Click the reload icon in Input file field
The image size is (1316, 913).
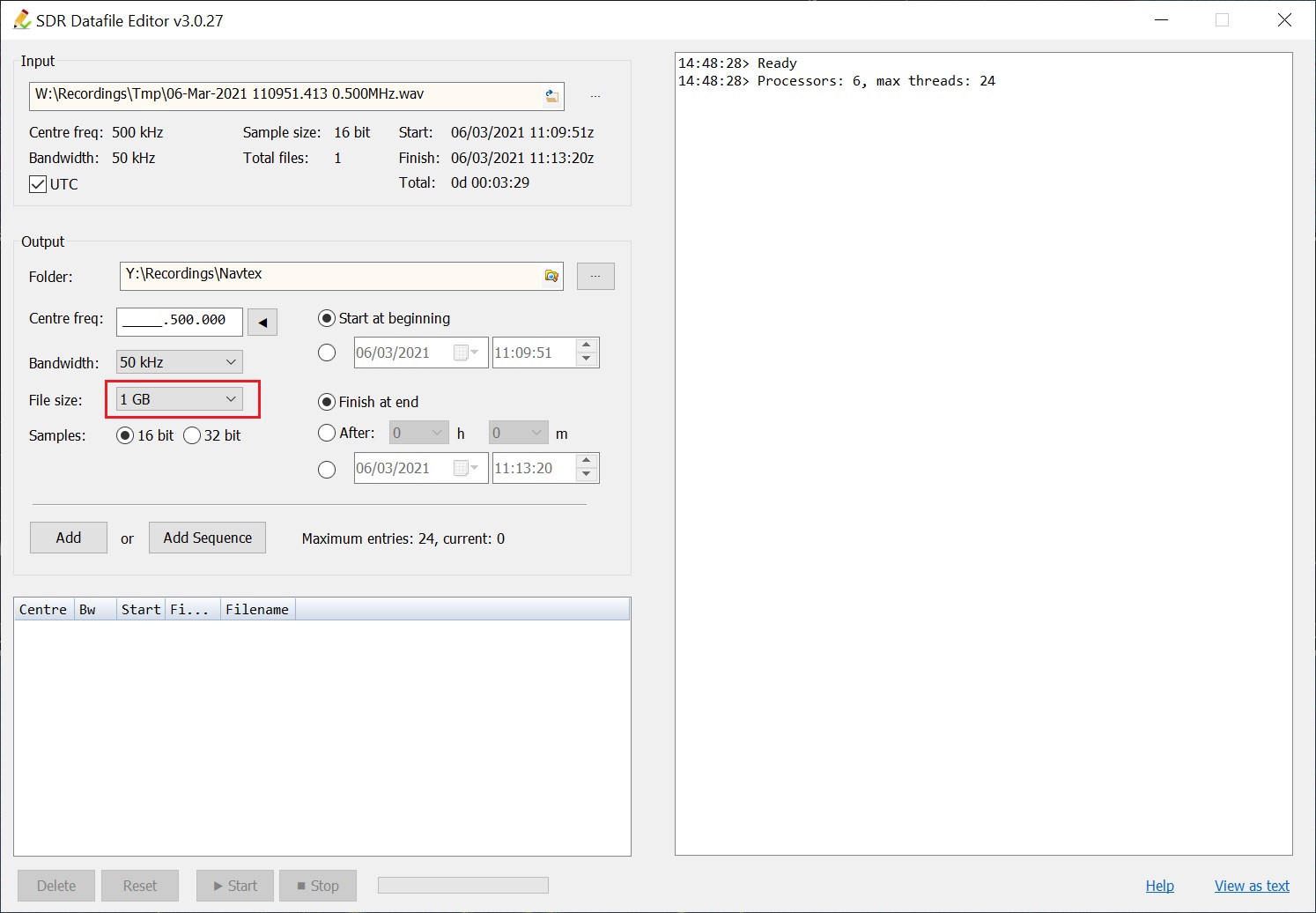pos(551,96)
